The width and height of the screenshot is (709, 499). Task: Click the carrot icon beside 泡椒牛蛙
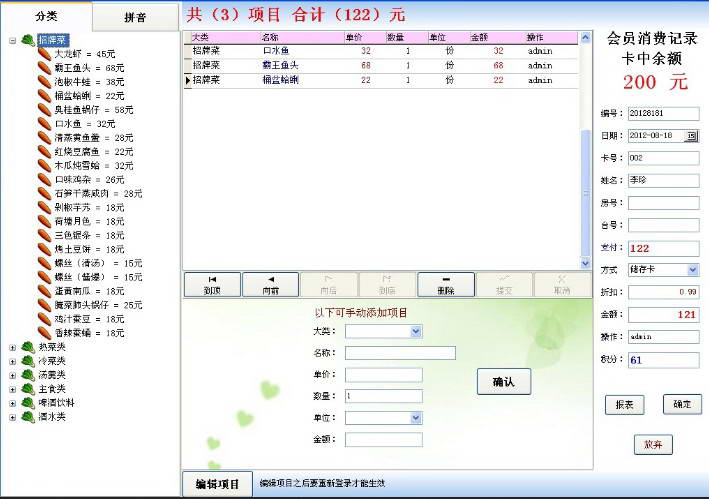[x=44, y=82]
